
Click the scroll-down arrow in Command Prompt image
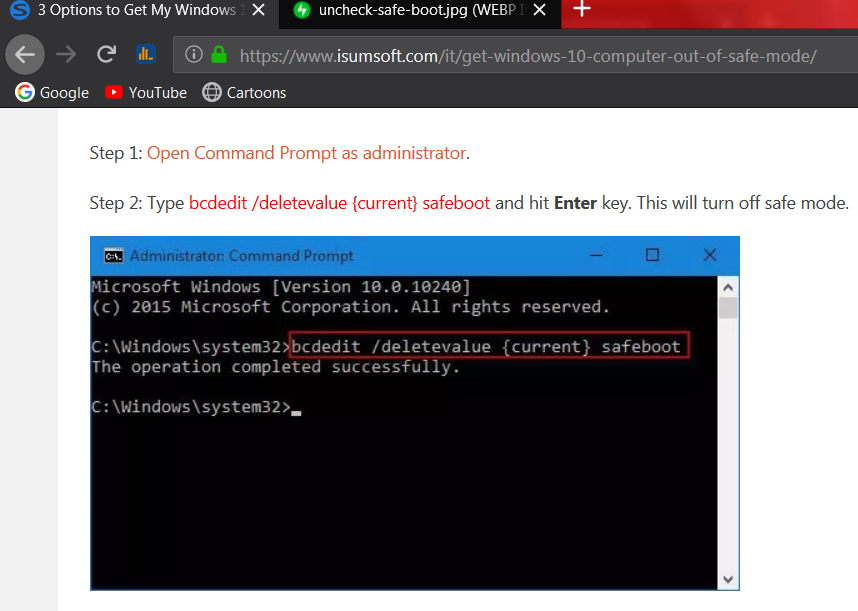click(728, 579)
